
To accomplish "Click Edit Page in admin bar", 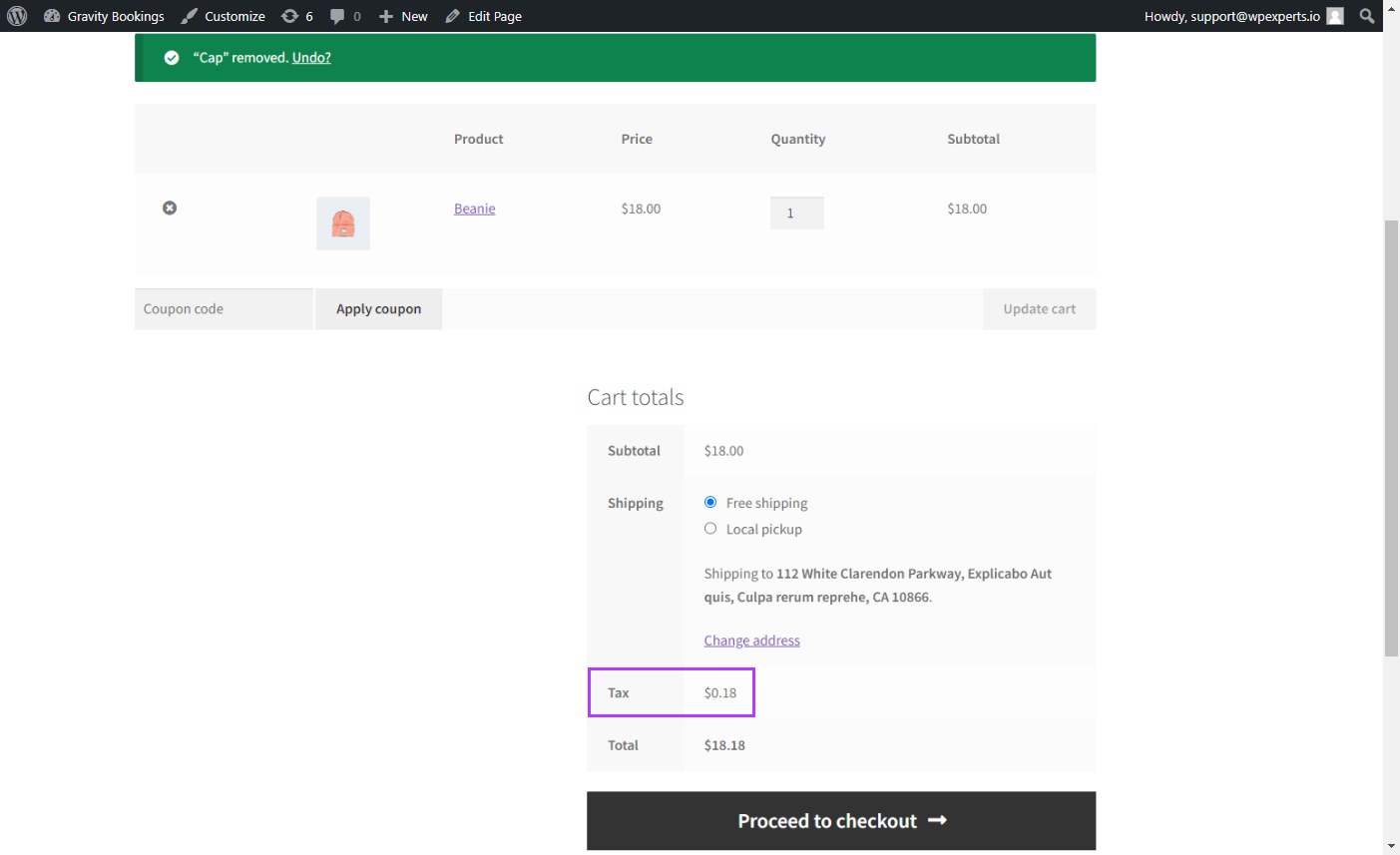I will point(484,16).
